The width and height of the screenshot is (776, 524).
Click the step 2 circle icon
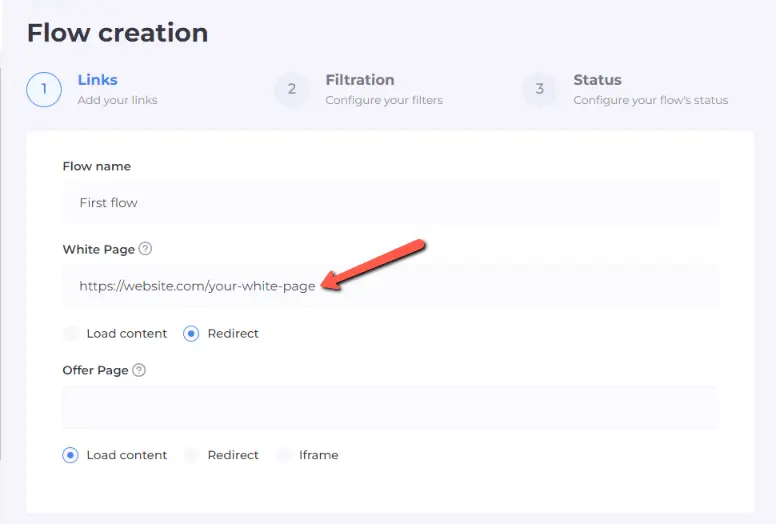292,89
